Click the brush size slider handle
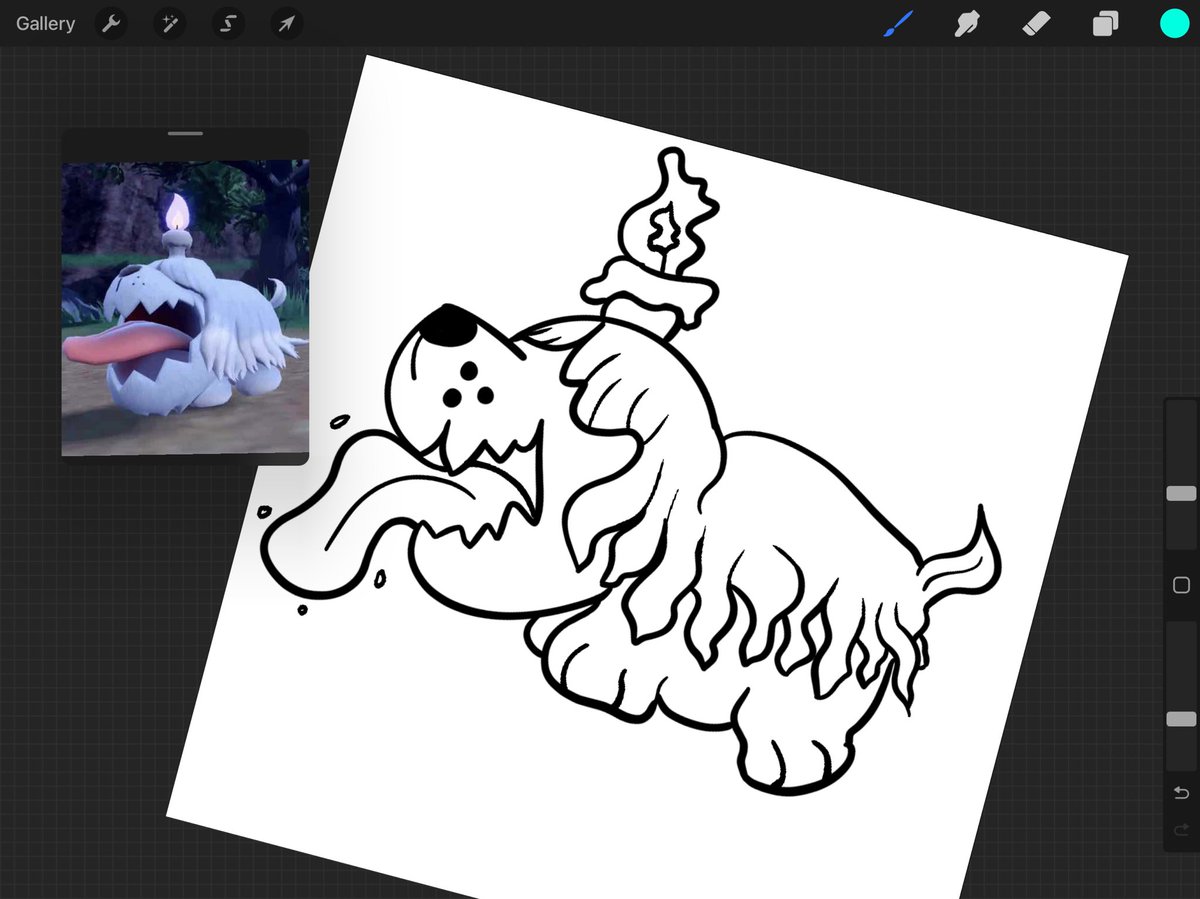Viewport: 1200px width, 899px height. click(1181, 494)
